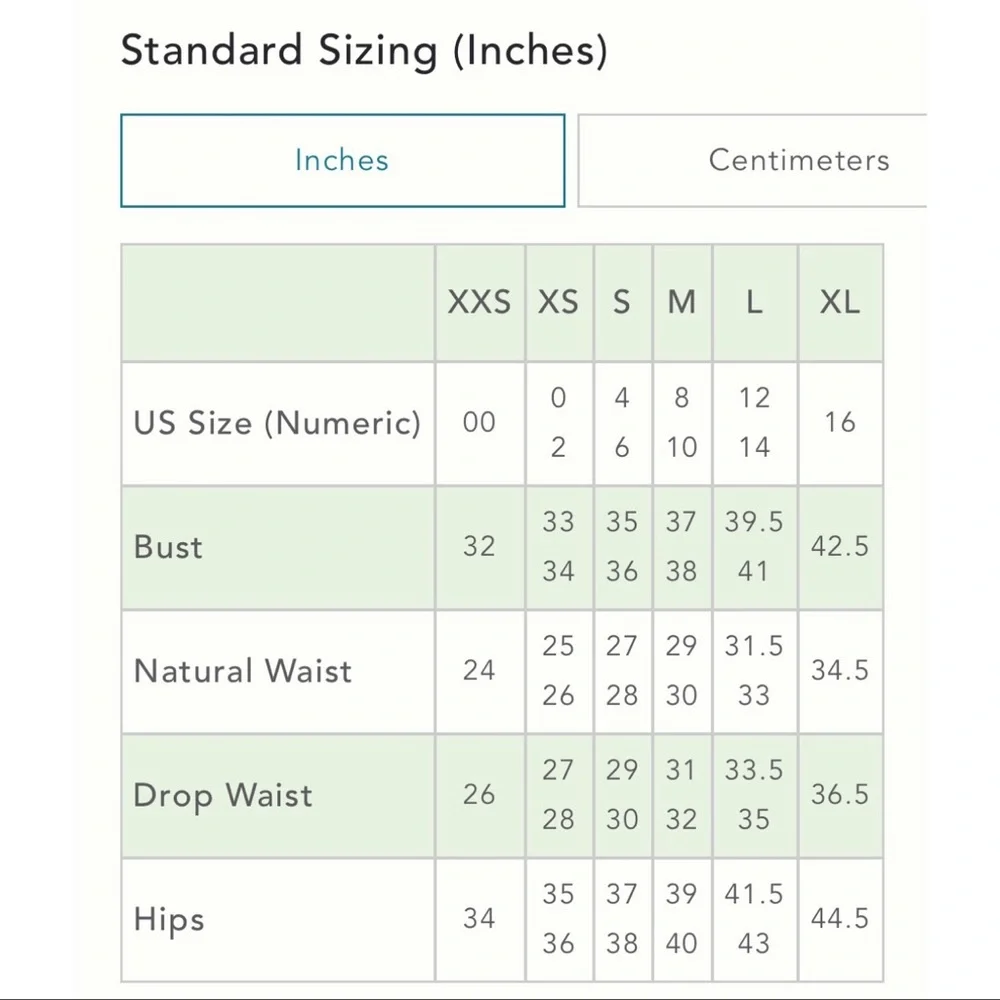Select the XL hips value 44.5
Screen dimensions: 1000x1000
pos(840,919)
